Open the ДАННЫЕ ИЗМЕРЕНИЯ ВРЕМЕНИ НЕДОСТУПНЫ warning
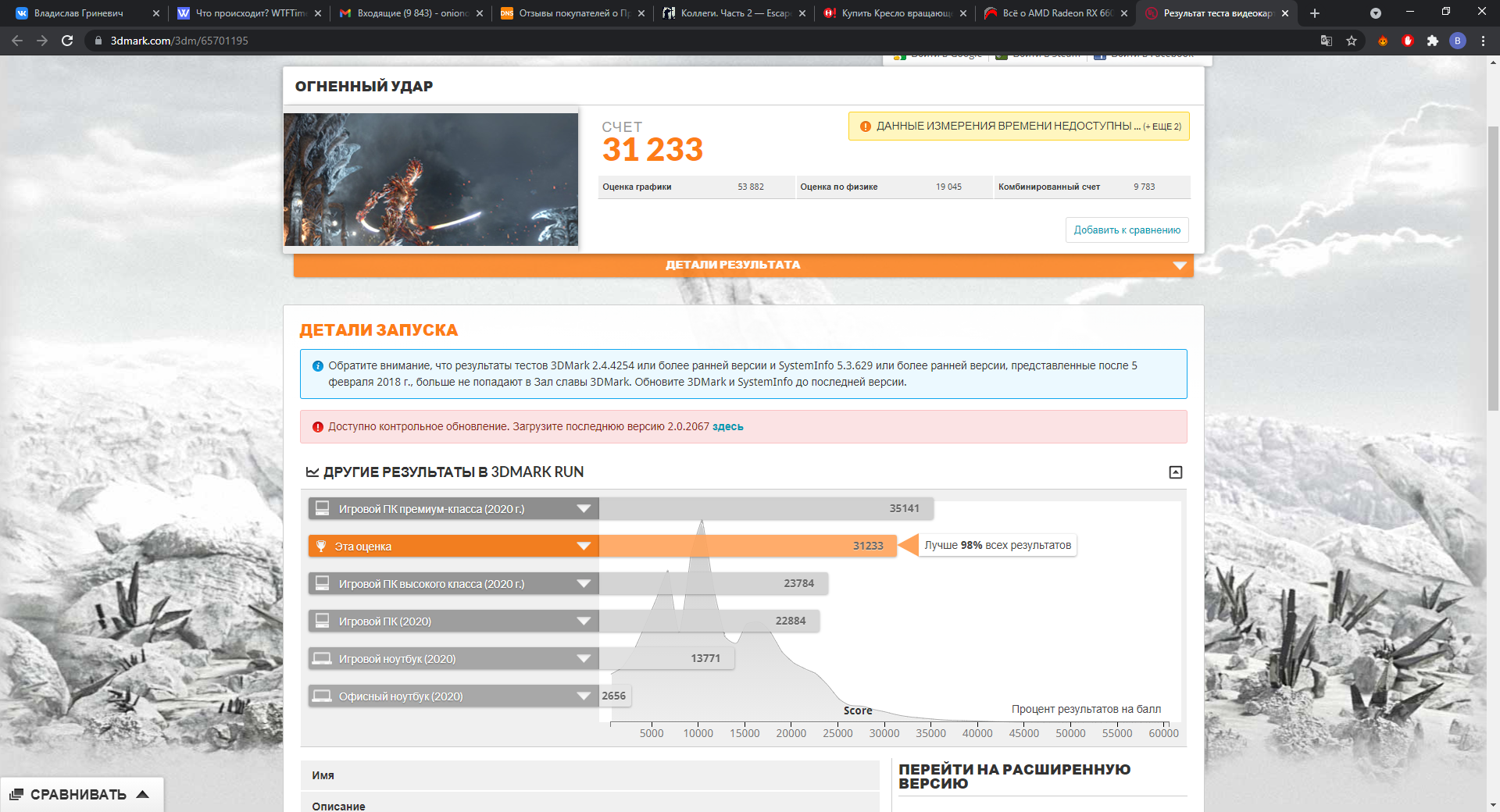1500x812 pixels. [1019, 126]
